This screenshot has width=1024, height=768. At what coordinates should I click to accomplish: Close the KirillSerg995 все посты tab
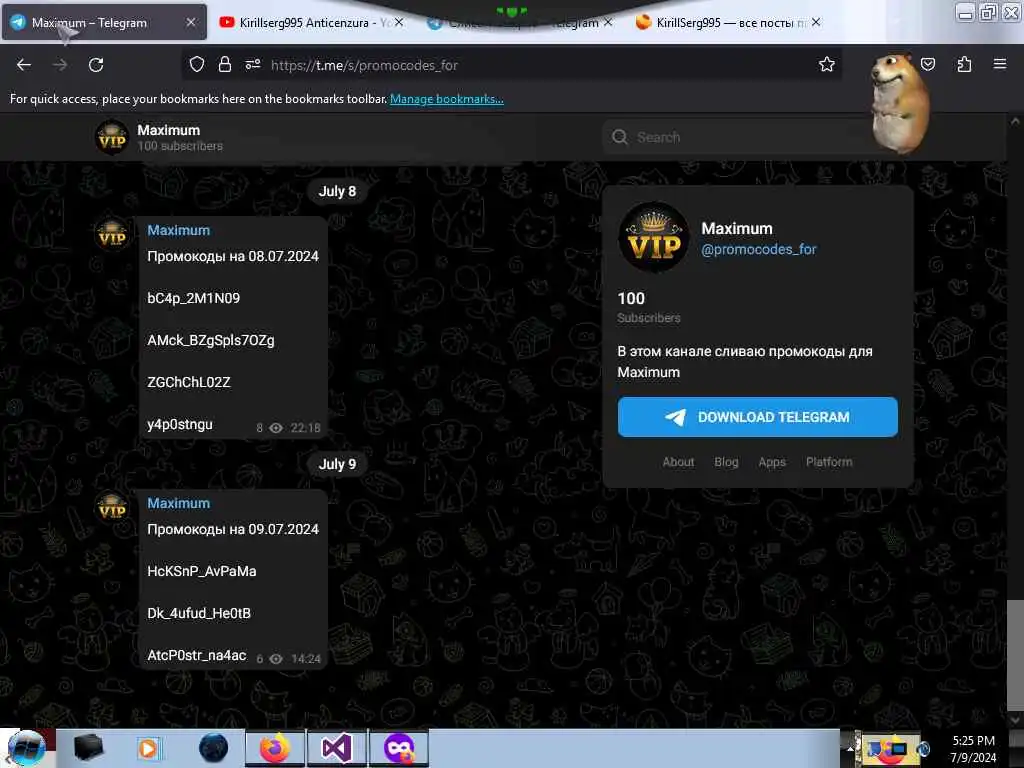816,22
